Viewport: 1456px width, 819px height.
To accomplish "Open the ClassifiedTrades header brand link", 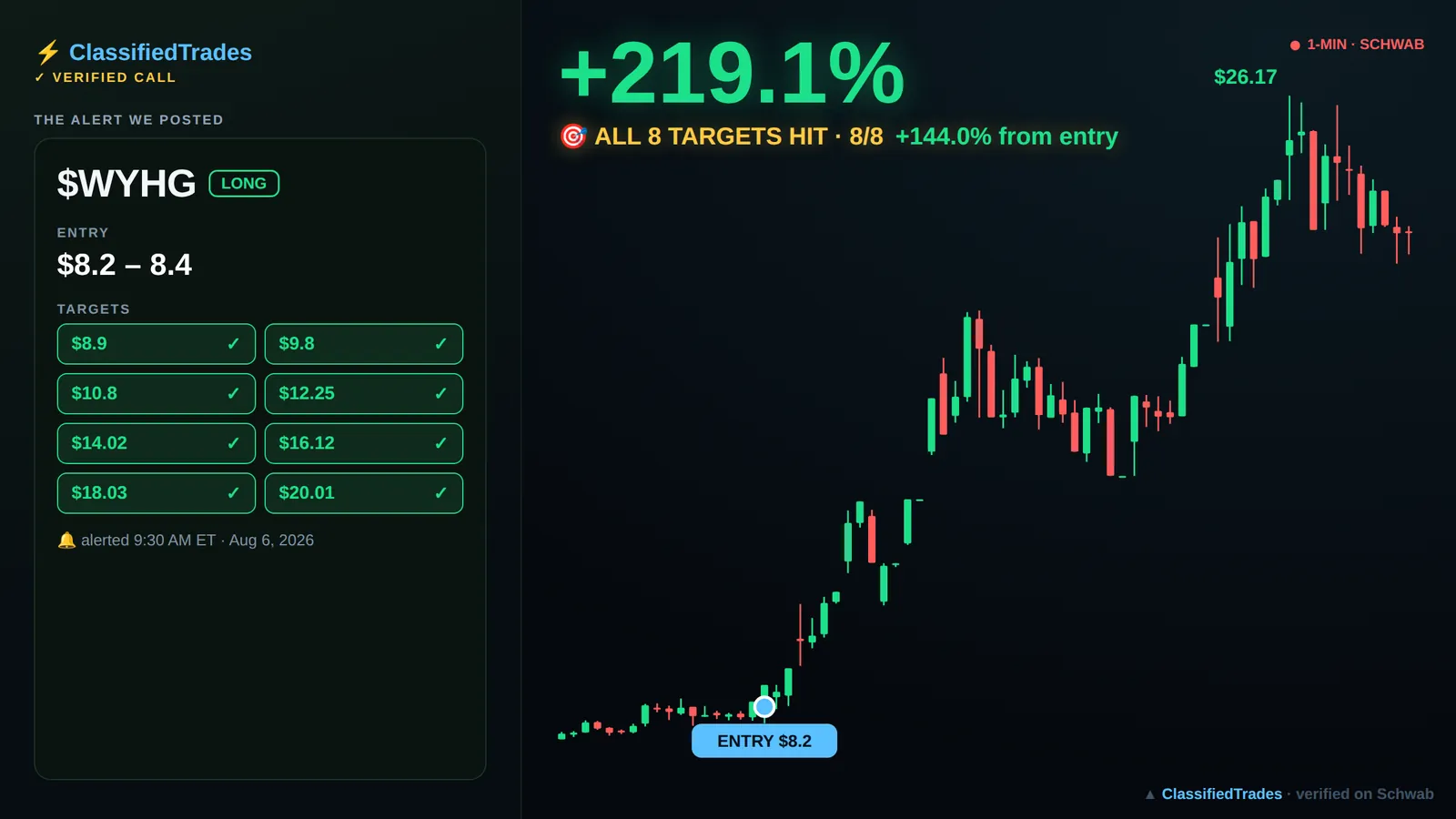I will pos(160,52).
